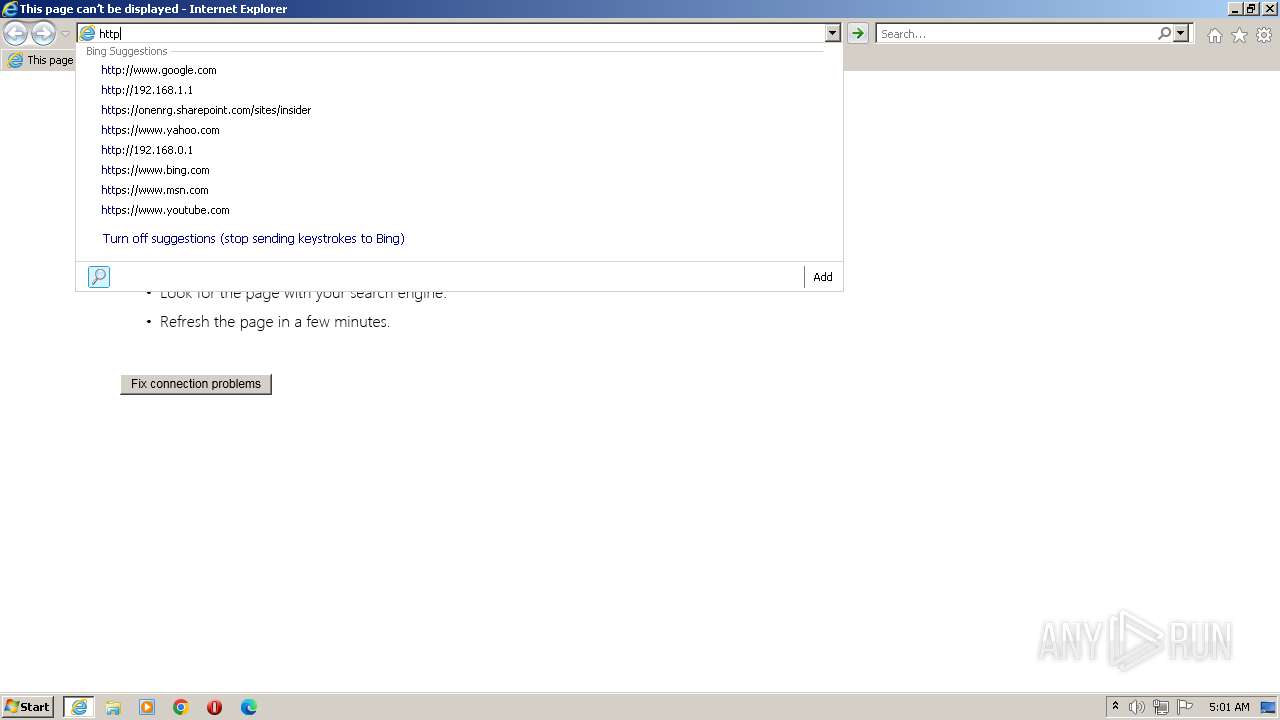The width and height of the screenshot is (1280, 720).
Task: Click the IE logo in title bar
Action: [x=10, y=9]
